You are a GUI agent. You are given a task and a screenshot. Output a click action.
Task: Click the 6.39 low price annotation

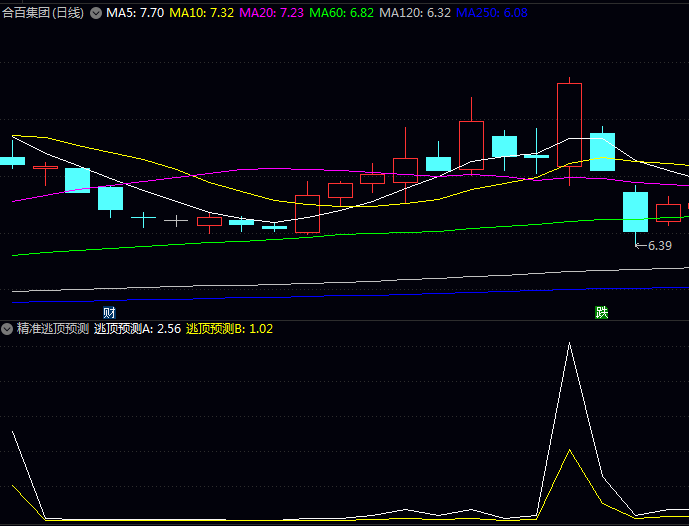point(659,245)
